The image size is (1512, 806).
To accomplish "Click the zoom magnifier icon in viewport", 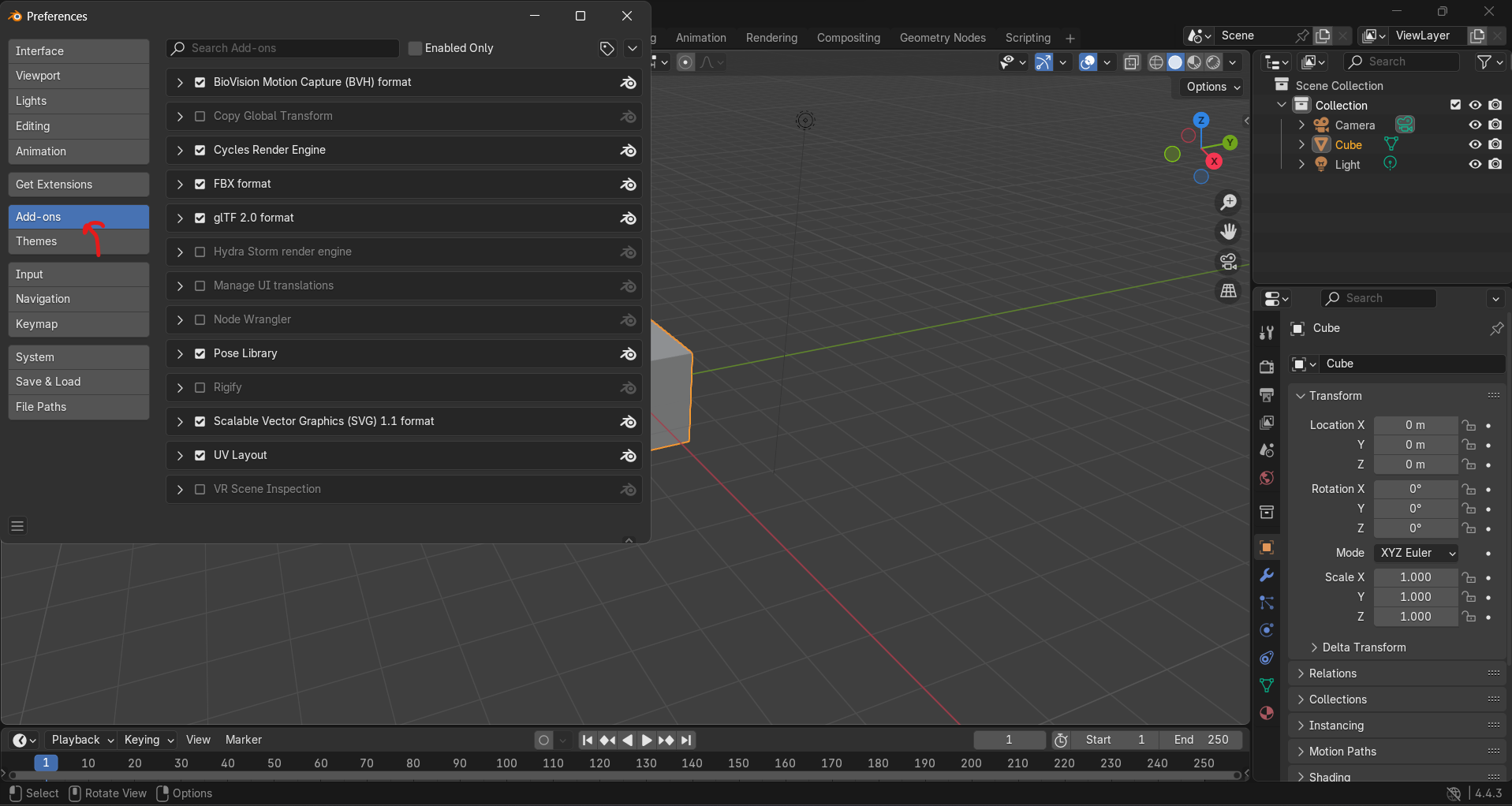I will tap(1229, 203).
